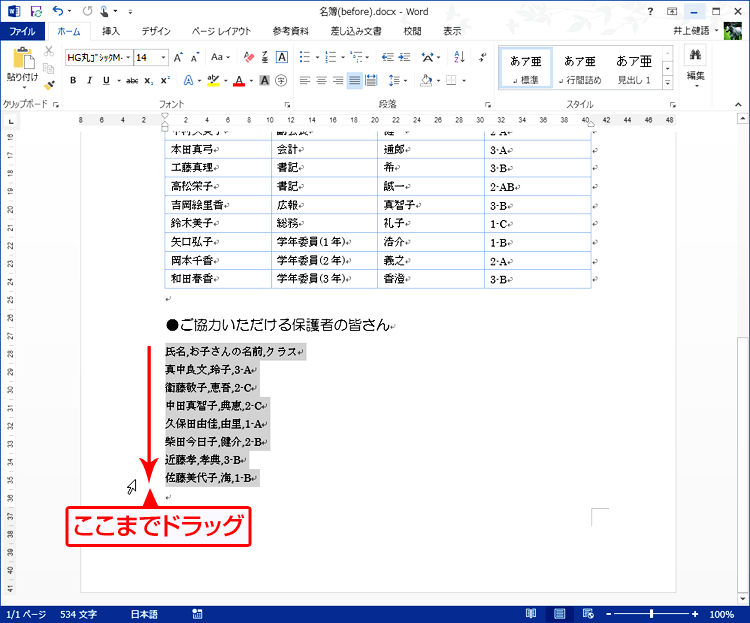Click the Save icon in quick access toolbar

click(36, 11)
